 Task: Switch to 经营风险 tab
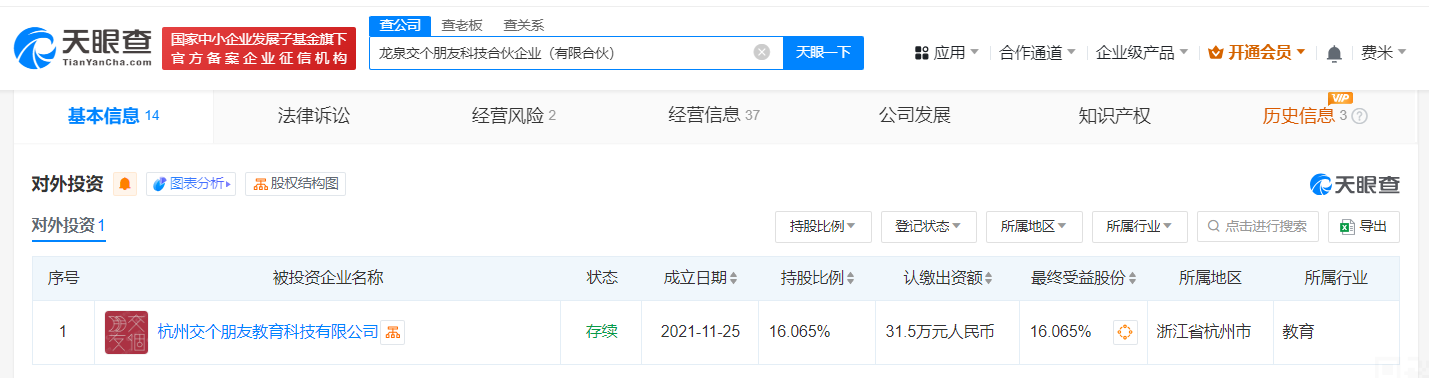tap(514, 116)
